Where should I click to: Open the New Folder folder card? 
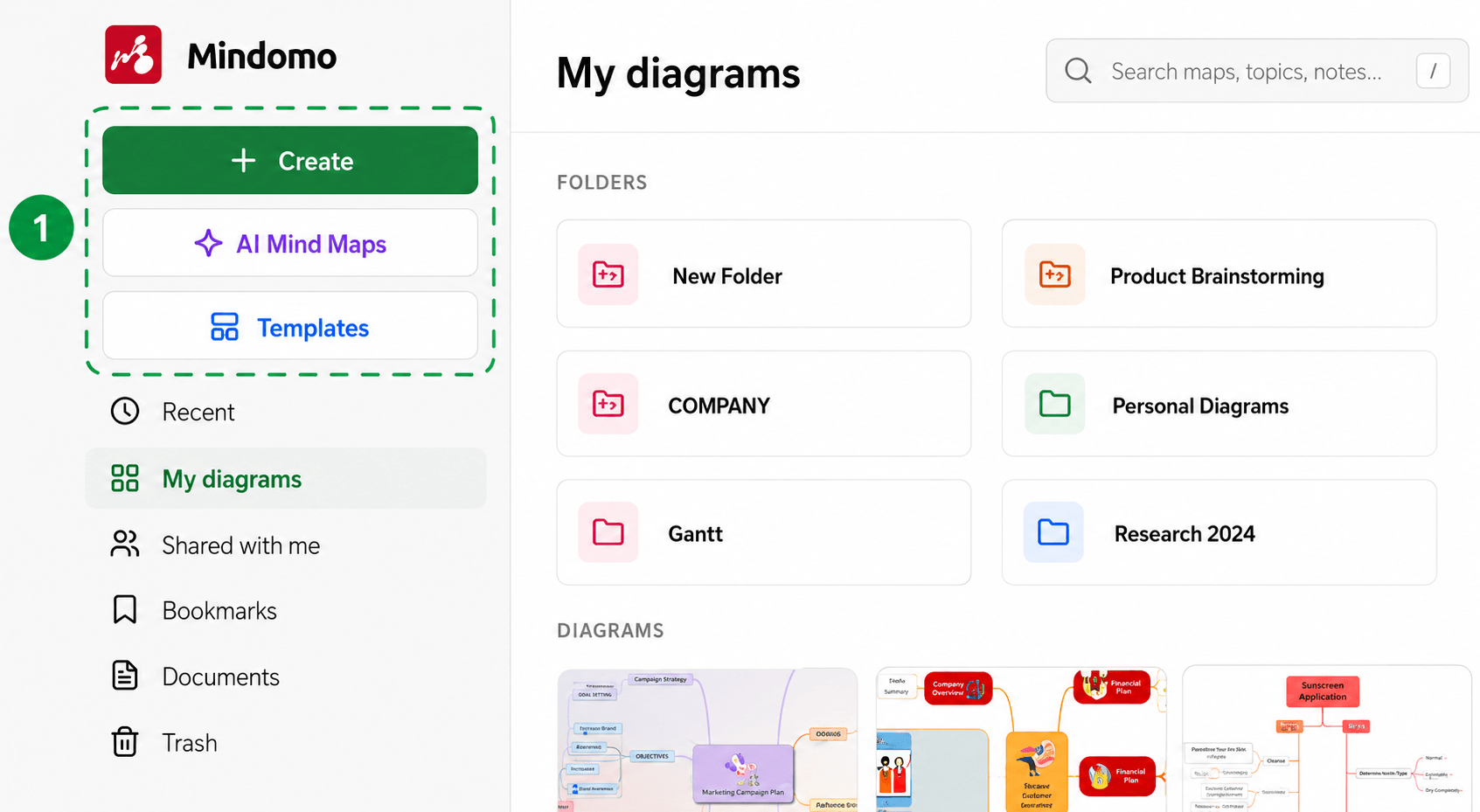[x=764, y=274]
